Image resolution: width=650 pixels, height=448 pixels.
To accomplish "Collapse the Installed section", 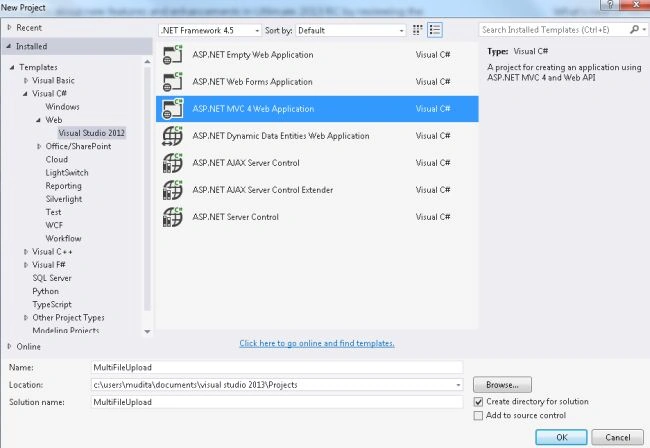I will [x=9, y=46].
